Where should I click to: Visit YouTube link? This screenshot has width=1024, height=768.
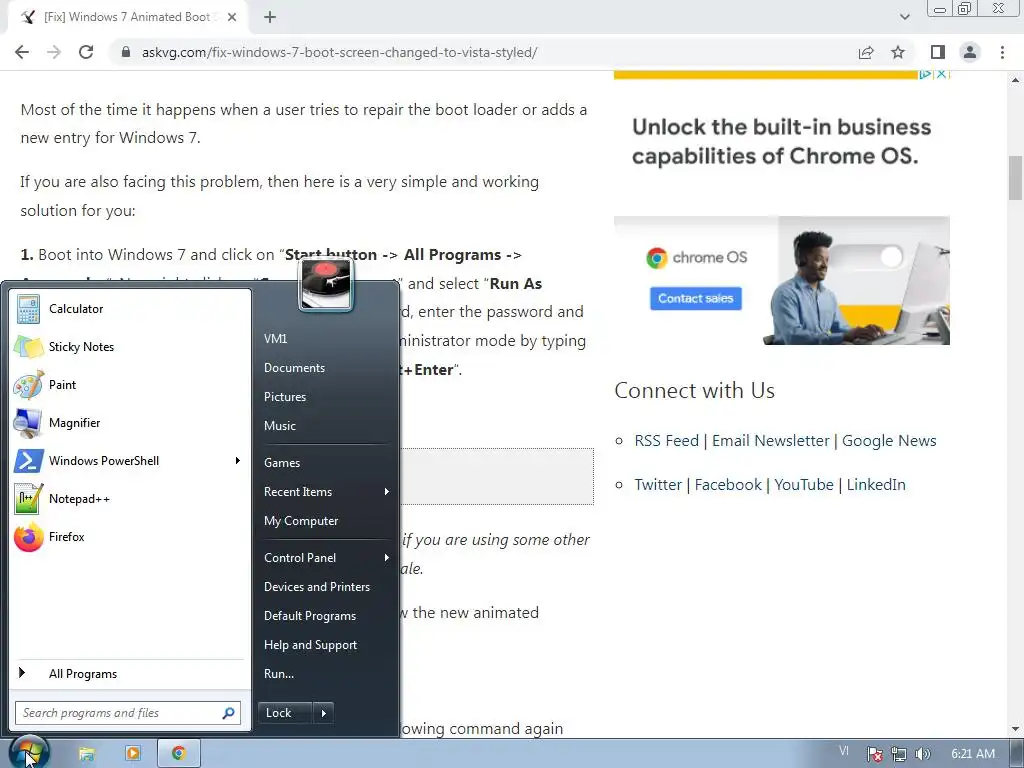(804, 485)
